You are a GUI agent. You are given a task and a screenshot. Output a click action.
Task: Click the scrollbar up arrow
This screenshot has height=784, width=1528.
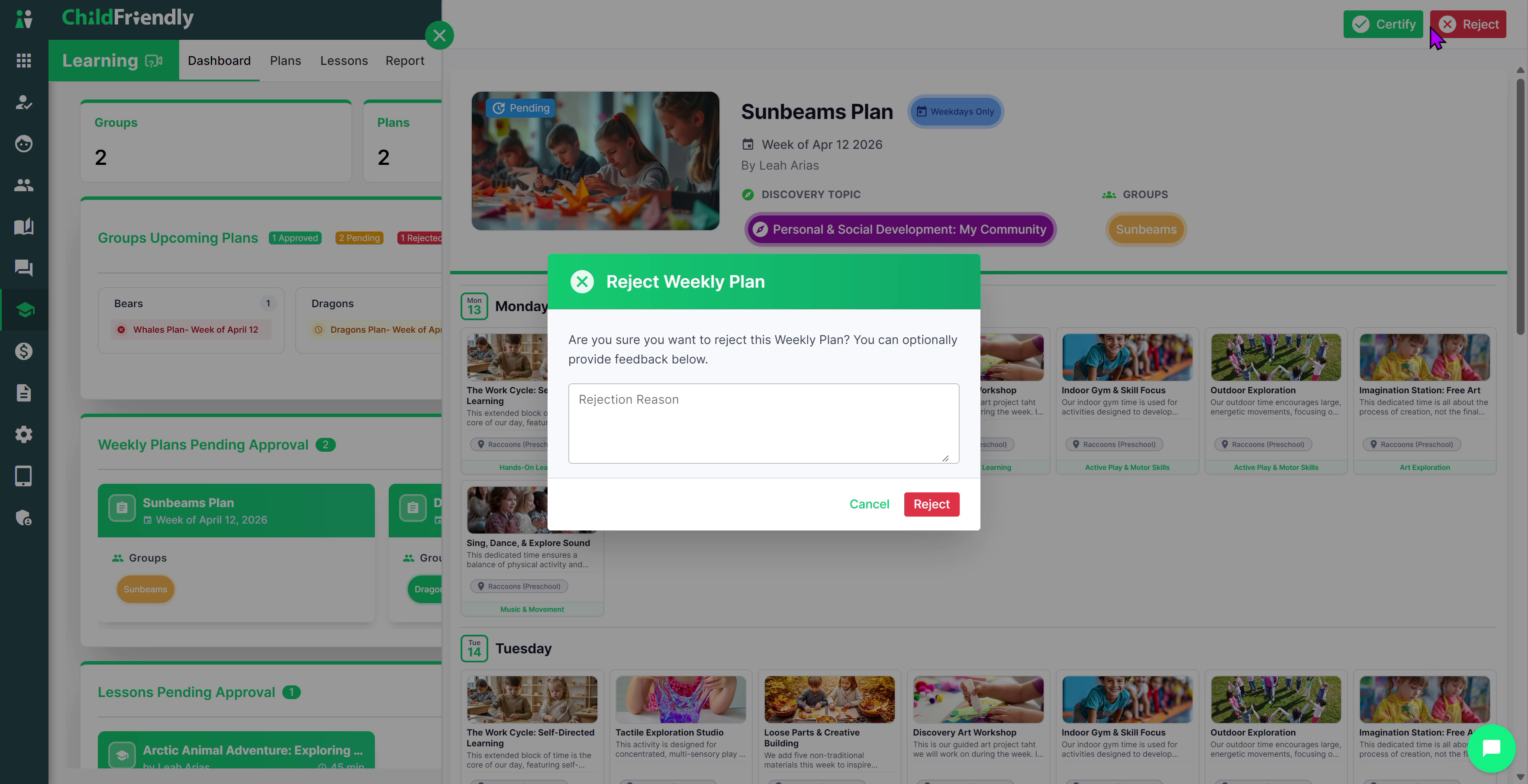[1520, 70]
